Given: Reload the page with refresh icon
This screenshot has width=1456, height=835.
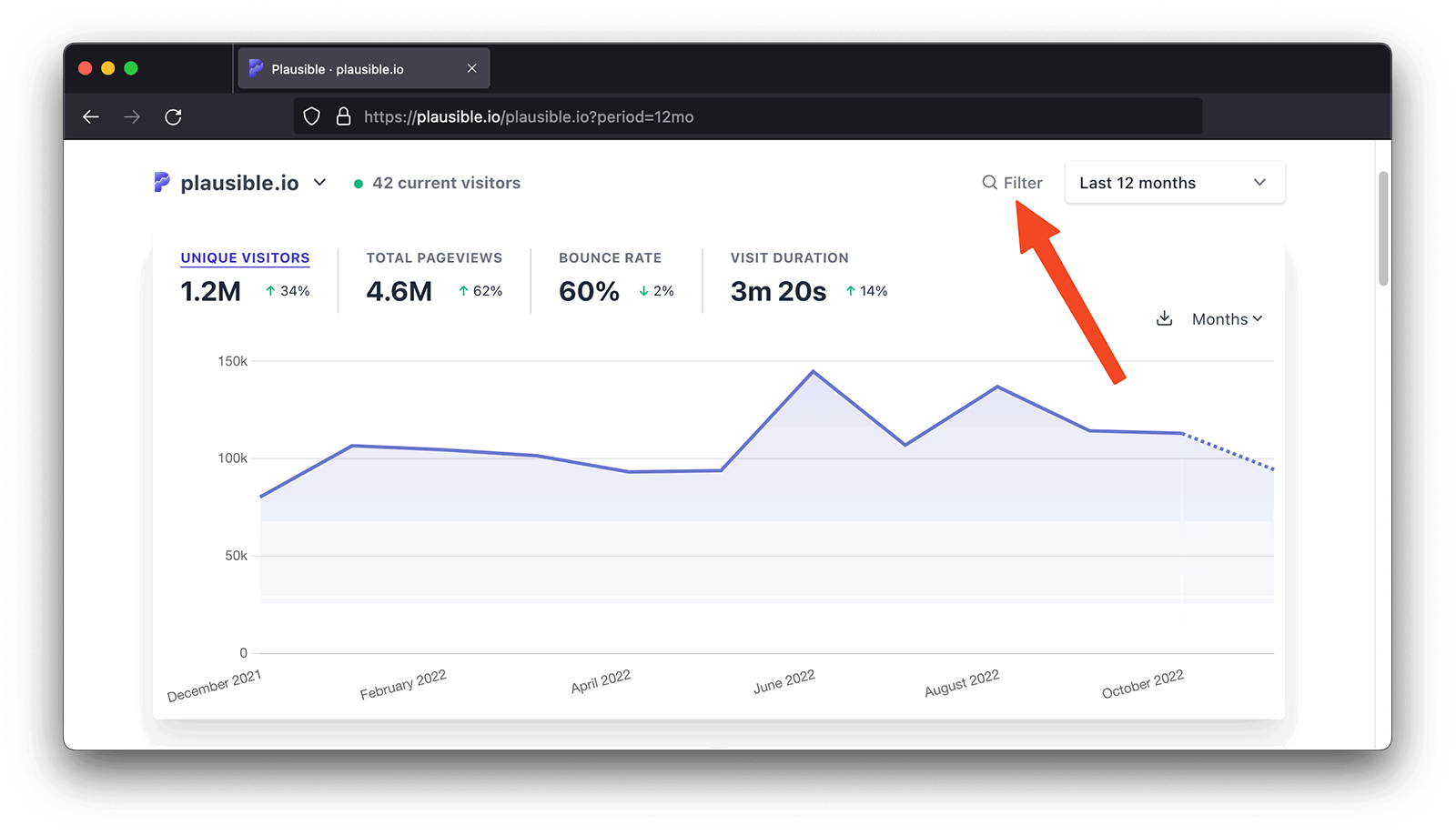Looking at the screenshot, I should tap(173, 116).
